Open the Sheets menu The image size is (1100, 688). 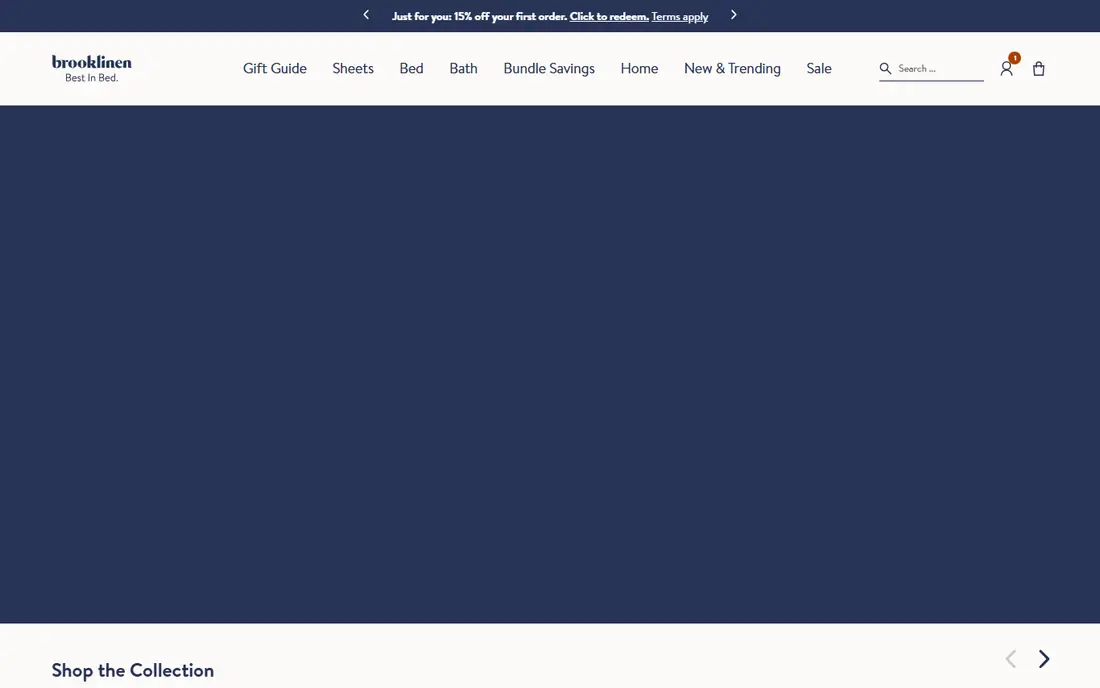(x=353, y=69)
